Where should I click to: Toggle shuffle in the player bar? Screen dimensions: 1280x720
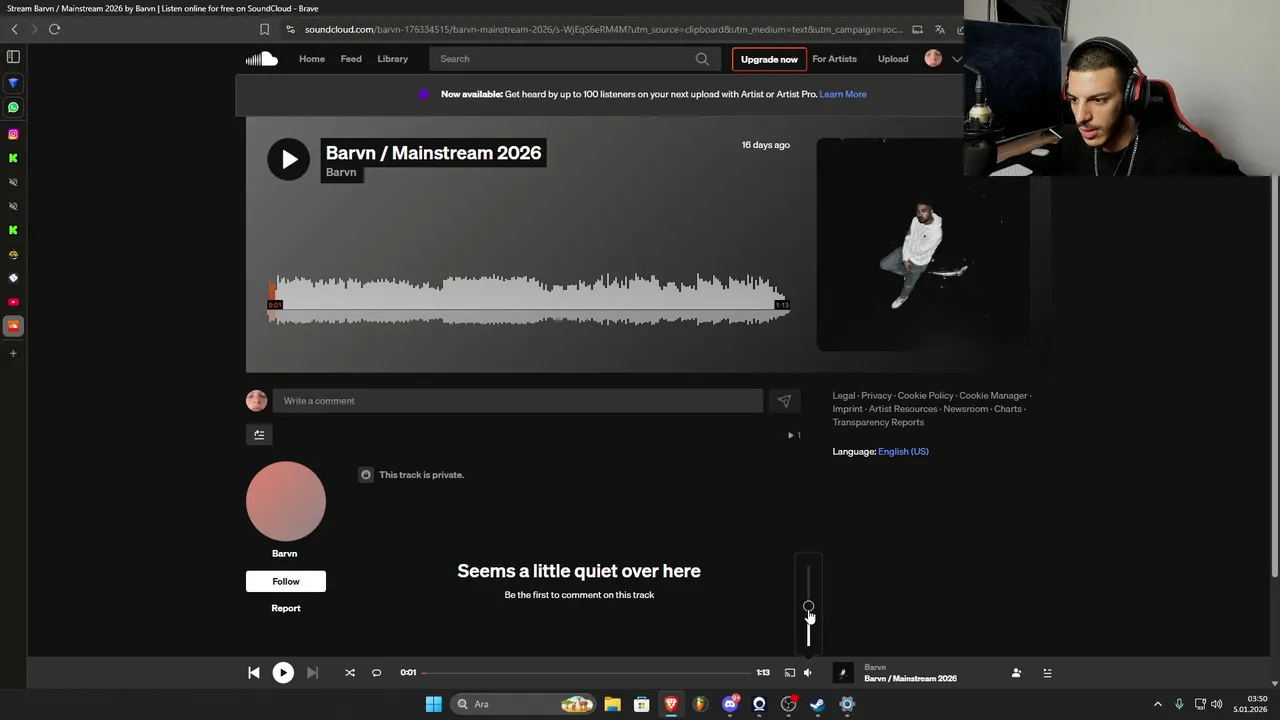tap(350, 673)
